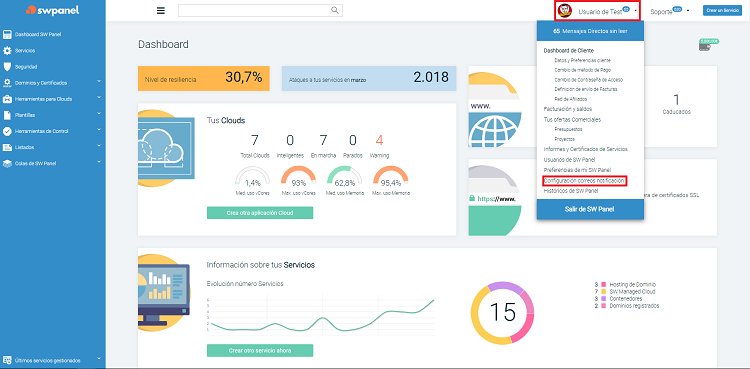Open the Soporte dropdown arrow
This screenshot has width=750, height=369.
[688, 11]
